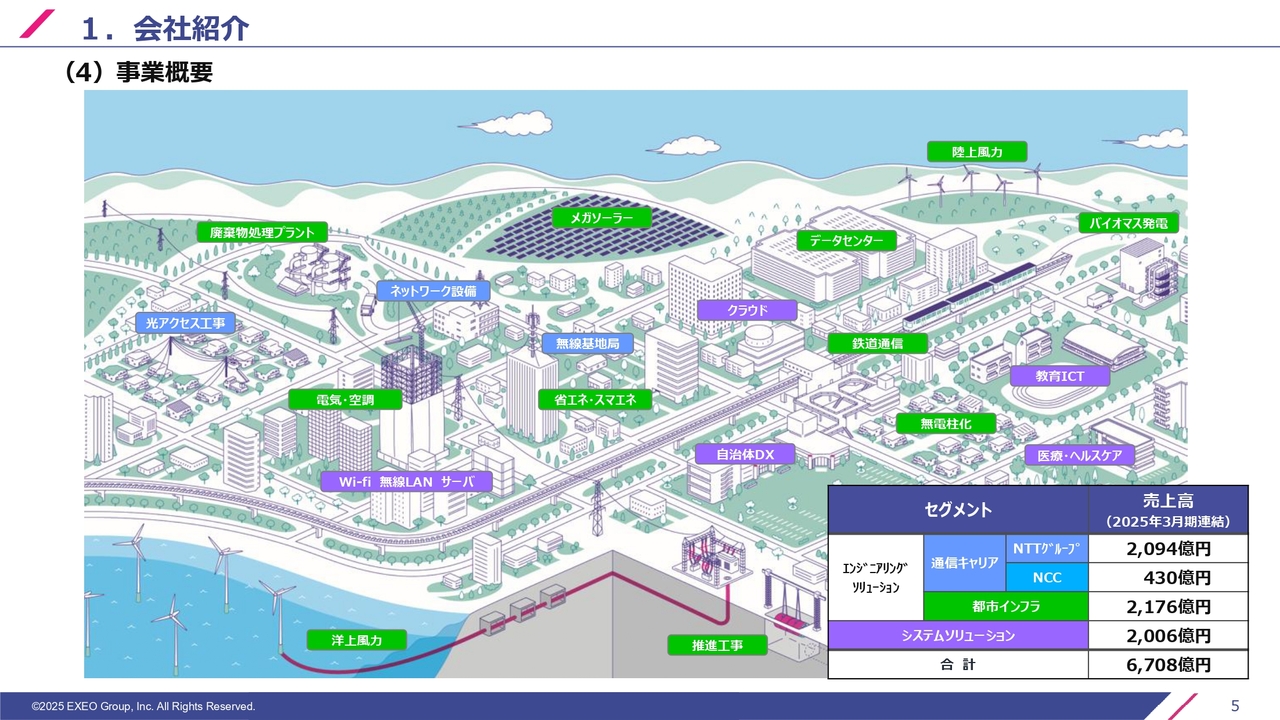This screenshot has height=720, width=1280.
Task: Click the 都市インフラ green table cell
Action: point(1005,607)
